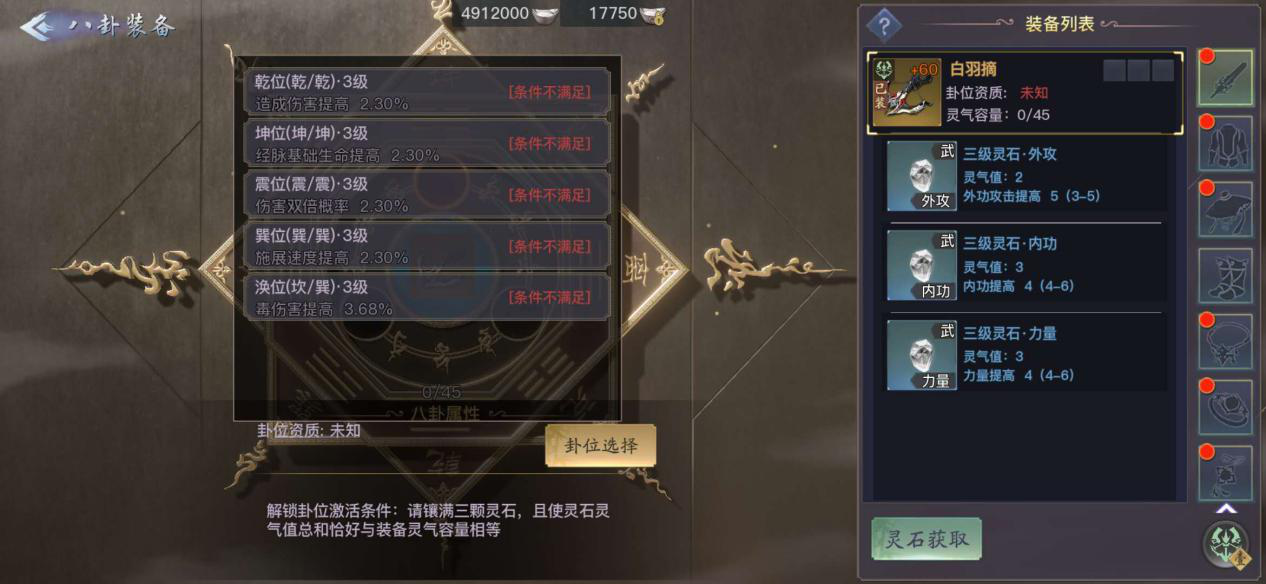Select the 涣位(坎/巽)·3级 entry

[426, 297]
